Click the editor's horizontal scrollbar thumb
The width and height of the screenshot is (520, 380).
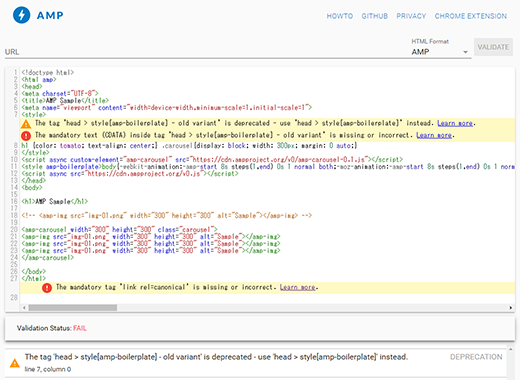[x=73, y=308]
